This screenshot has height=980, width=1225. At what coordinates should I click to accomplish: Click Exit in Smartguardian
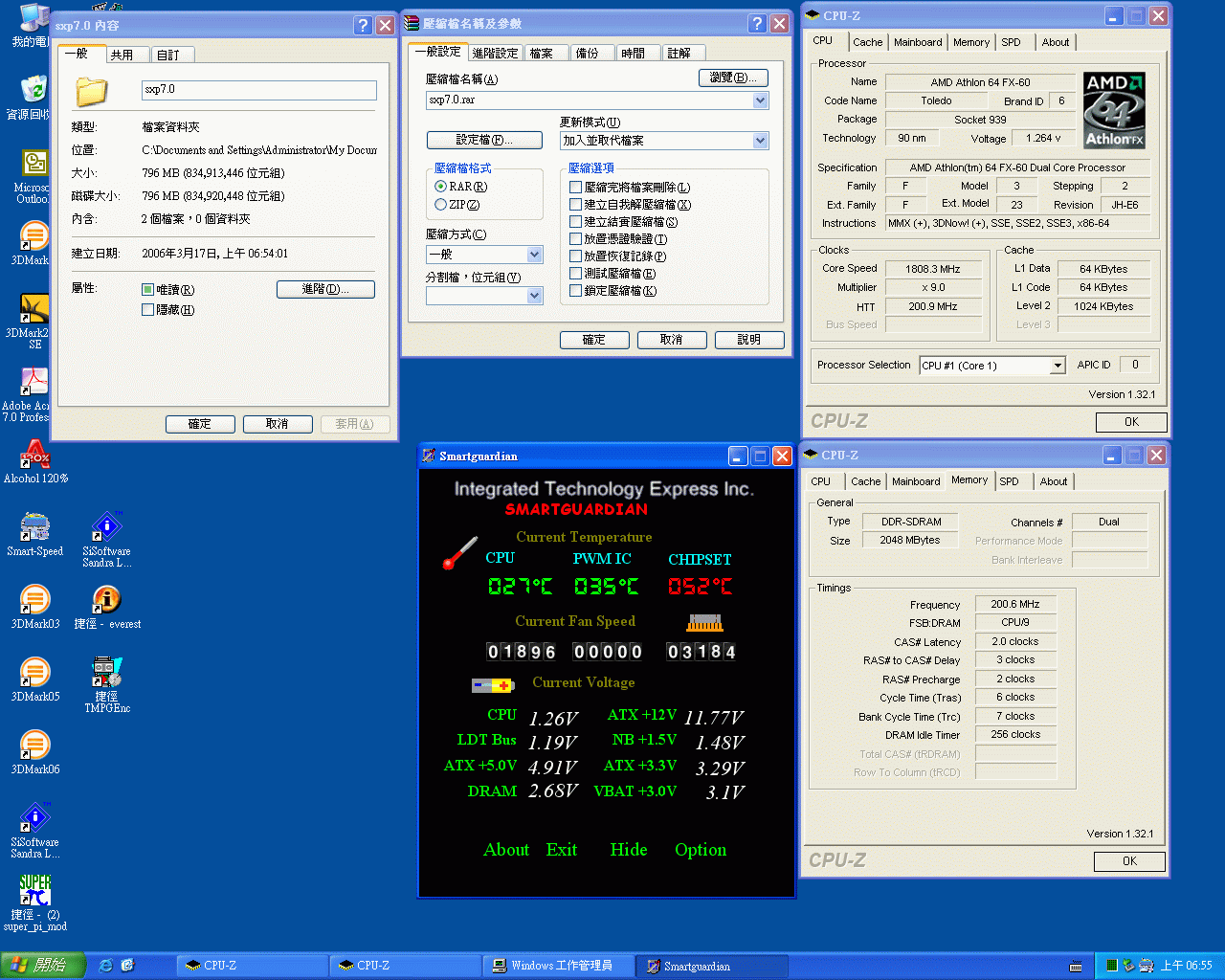tap(562, 850)
